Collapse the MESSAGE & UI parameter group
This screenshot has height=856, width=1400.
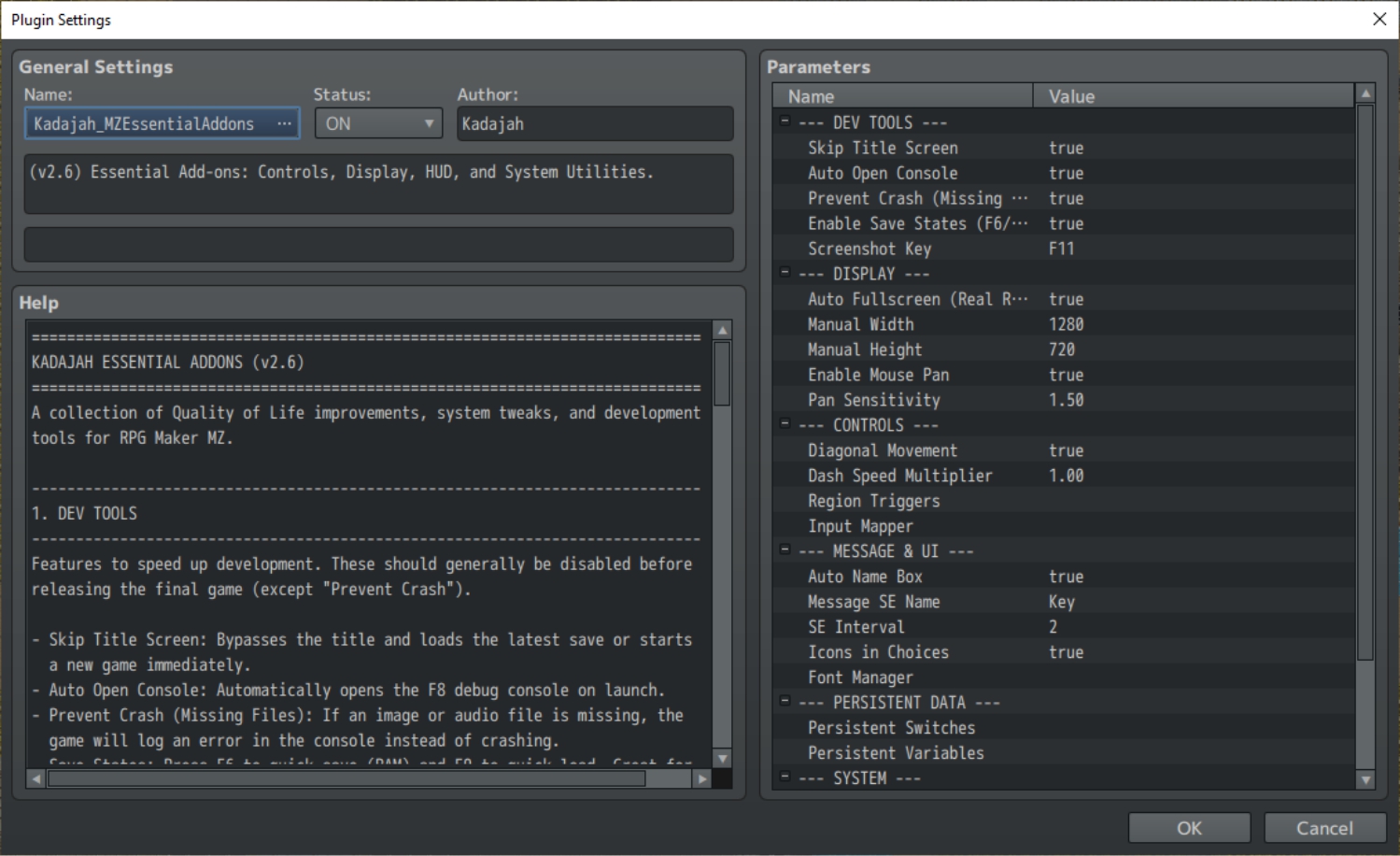point(785,549)
